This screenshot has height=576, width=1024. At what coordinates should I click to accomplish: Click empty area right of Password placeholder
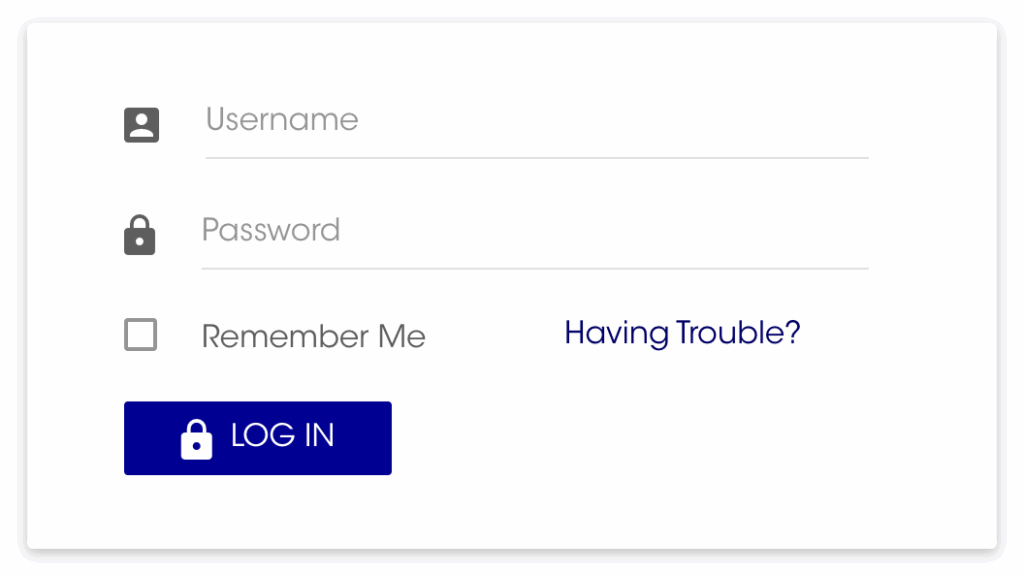click(x=600, y=231)
